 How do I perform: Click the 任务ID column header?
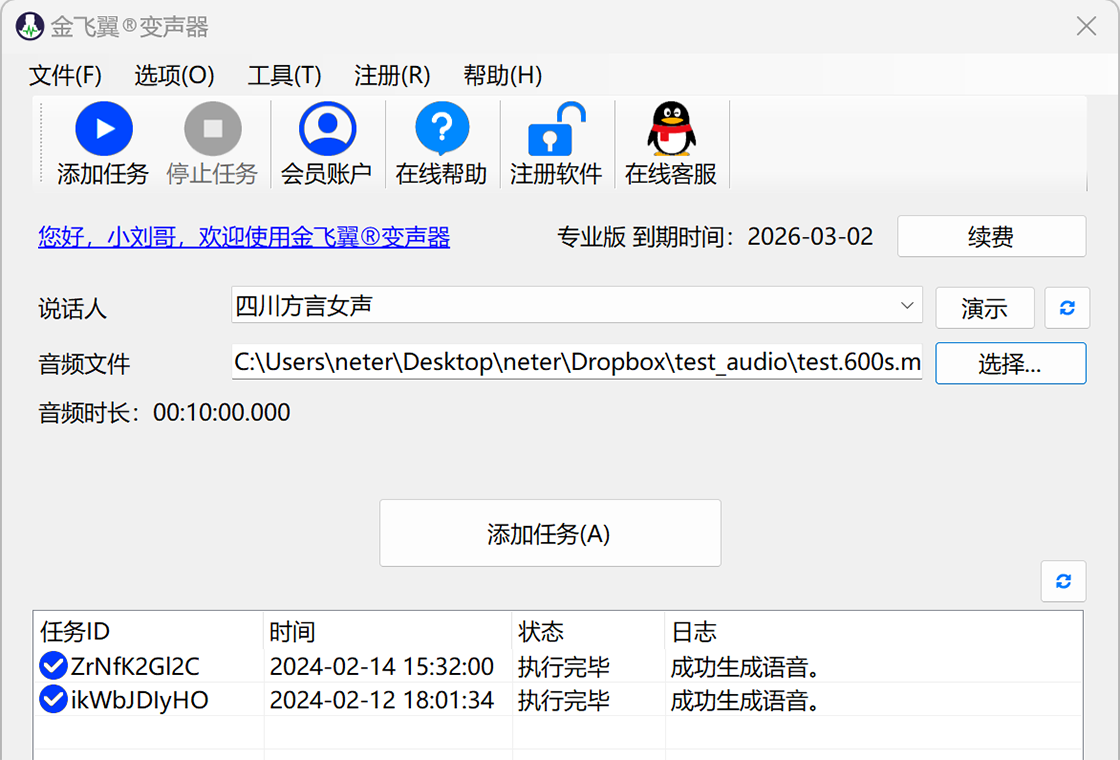point(148,631)
